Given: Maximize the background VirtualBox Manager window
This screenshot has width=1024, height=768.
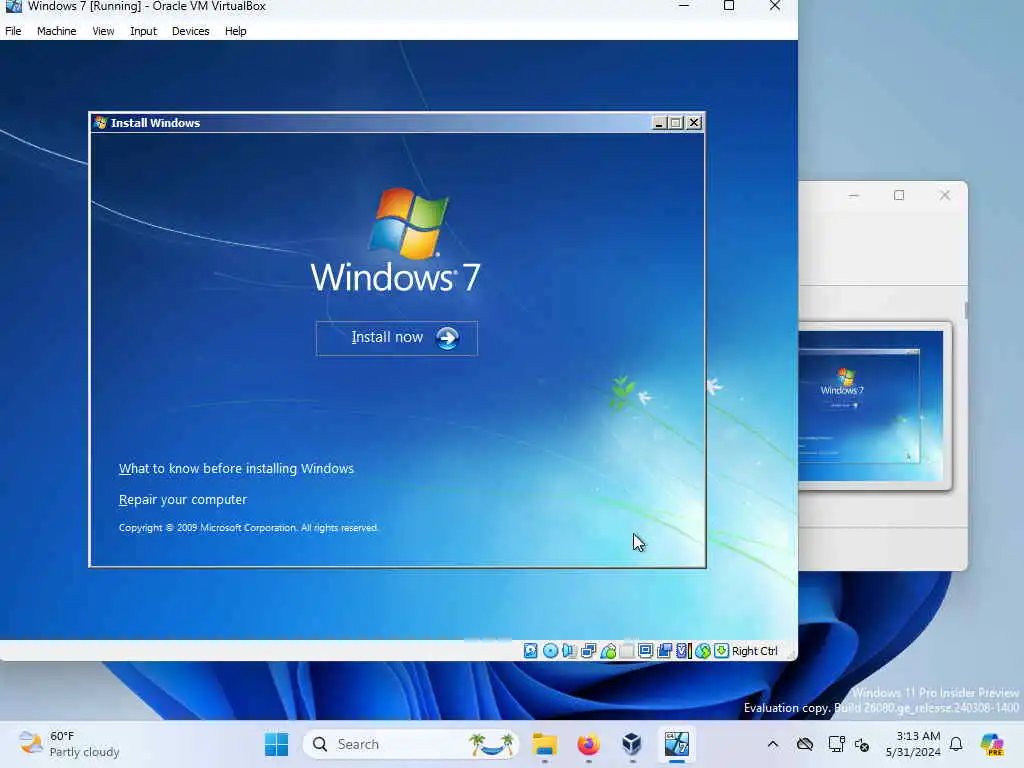Looking at the screenshot, I should [899, 195].
